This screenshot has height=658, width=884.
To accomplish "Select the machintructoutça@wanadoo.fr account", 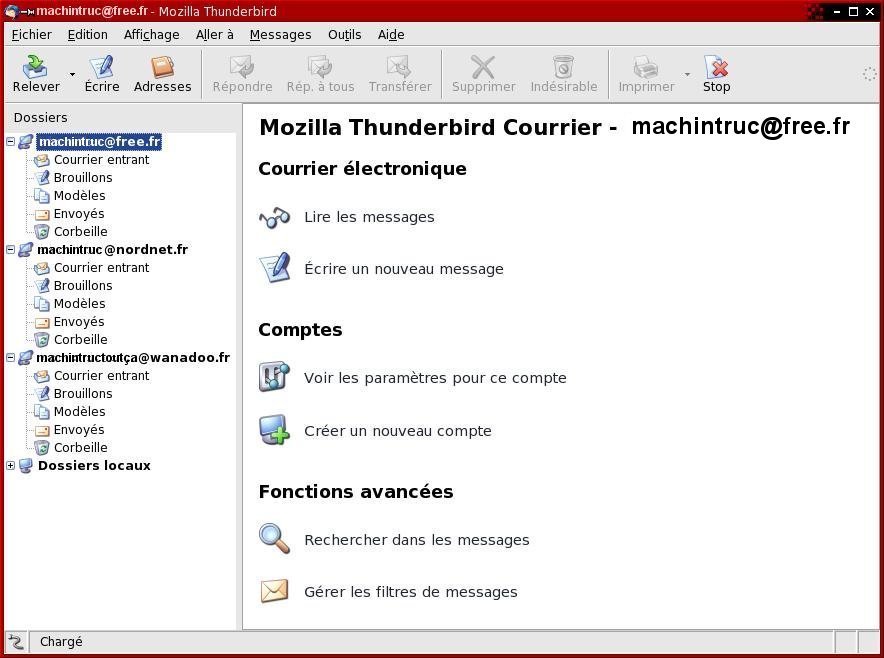I will point(133,357).
